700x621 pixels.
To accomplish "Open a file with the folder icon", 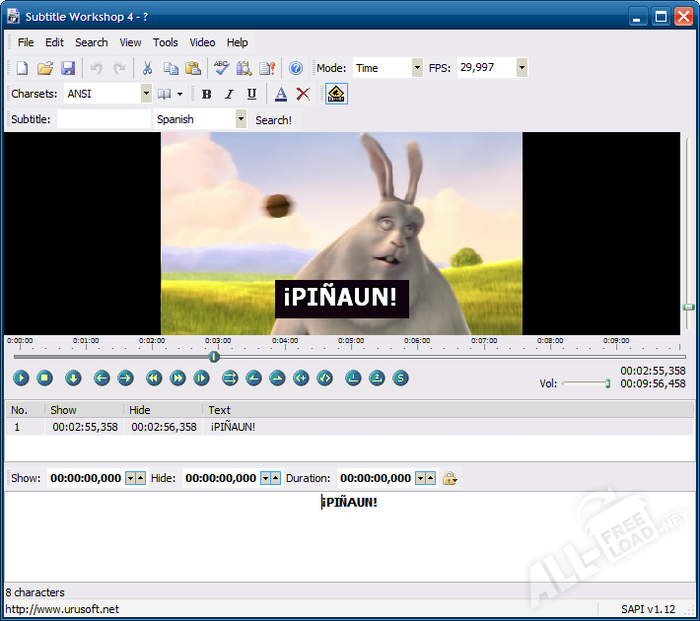I will point(45,68).
